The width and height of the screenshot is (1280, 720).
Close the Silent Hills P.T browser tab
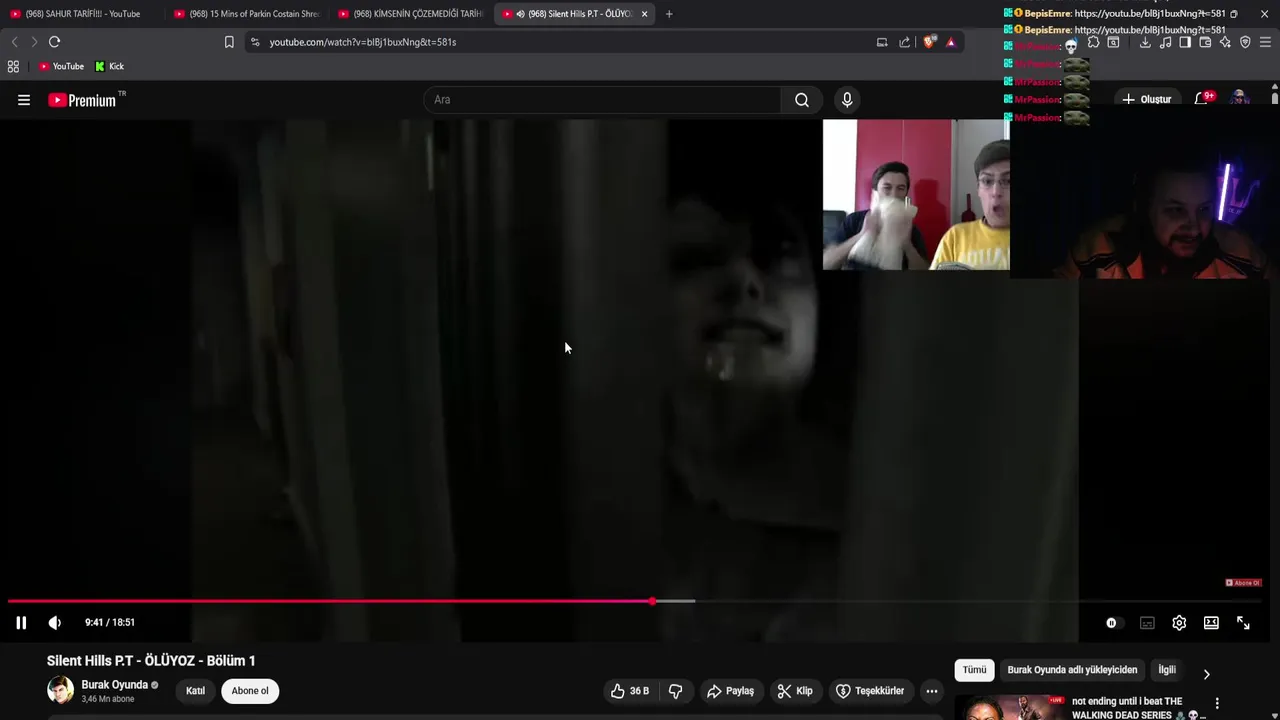[644, 14]
